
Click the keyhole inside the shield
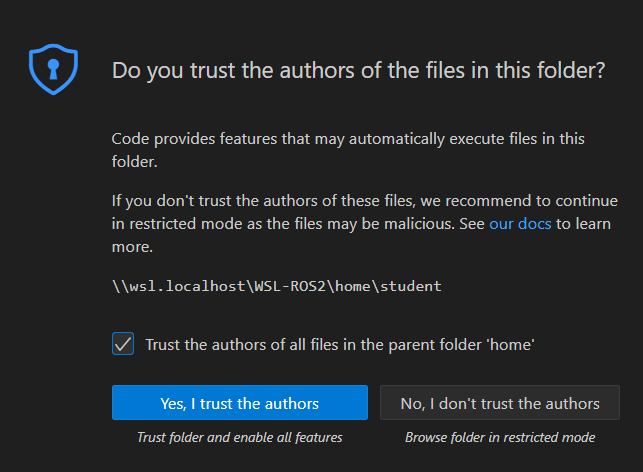[50, 67]
